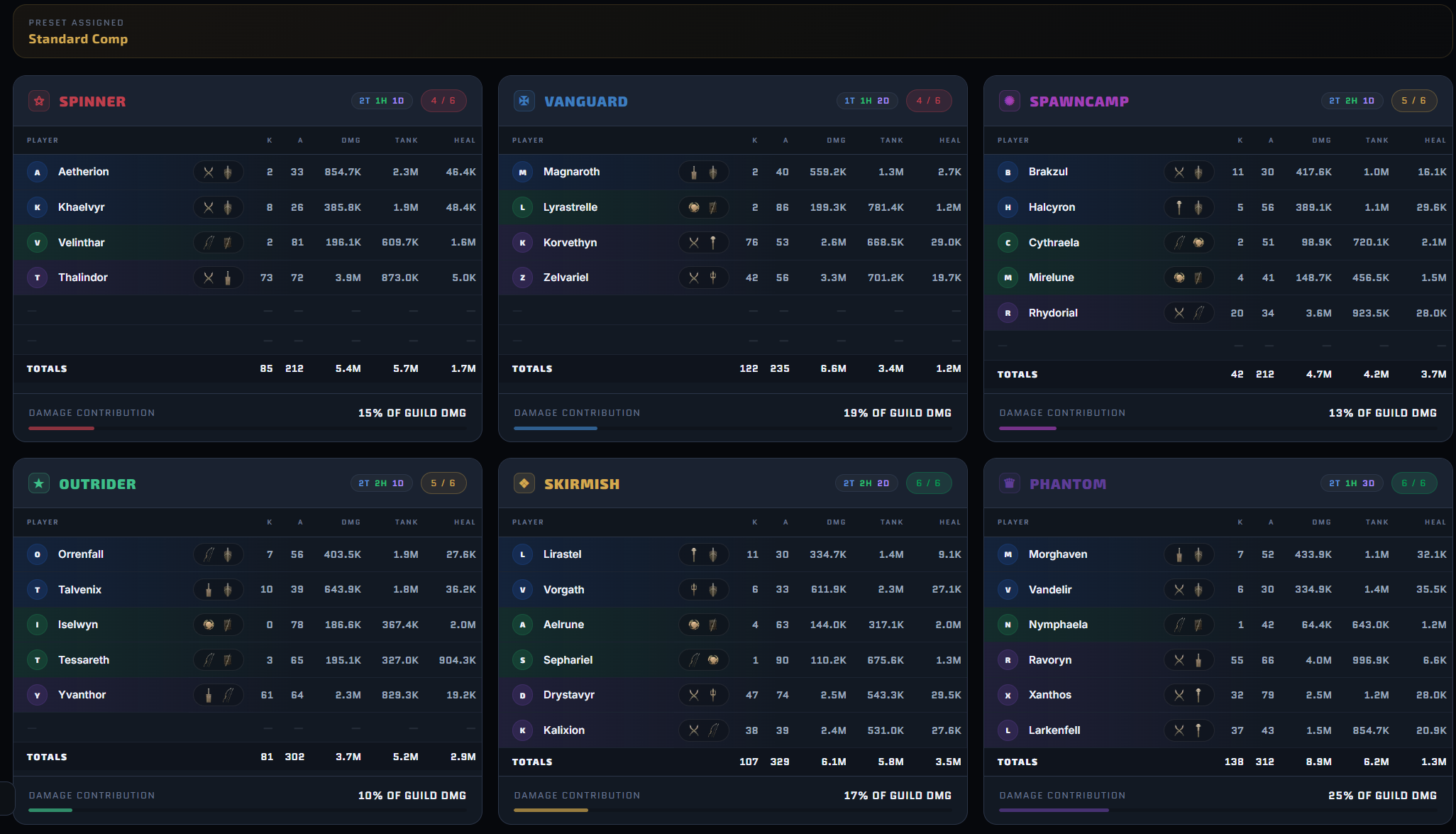Click Phantom's damage contribution bar
The image size is (1456, 834).
pos(1218,810)
